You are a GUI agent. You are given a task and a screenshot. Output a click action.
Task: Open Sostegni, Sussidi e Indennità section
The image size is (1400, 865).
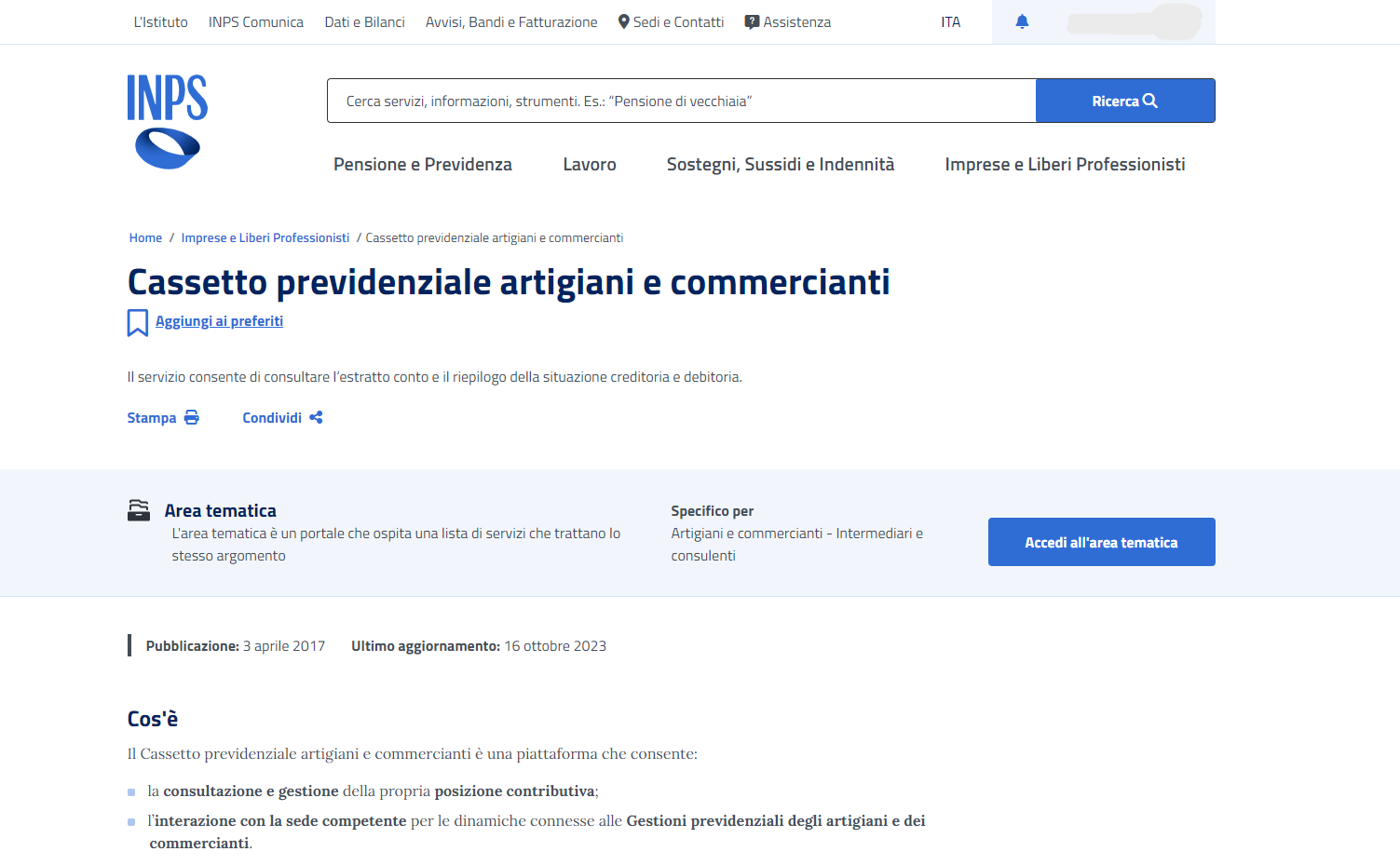[781, 164]
